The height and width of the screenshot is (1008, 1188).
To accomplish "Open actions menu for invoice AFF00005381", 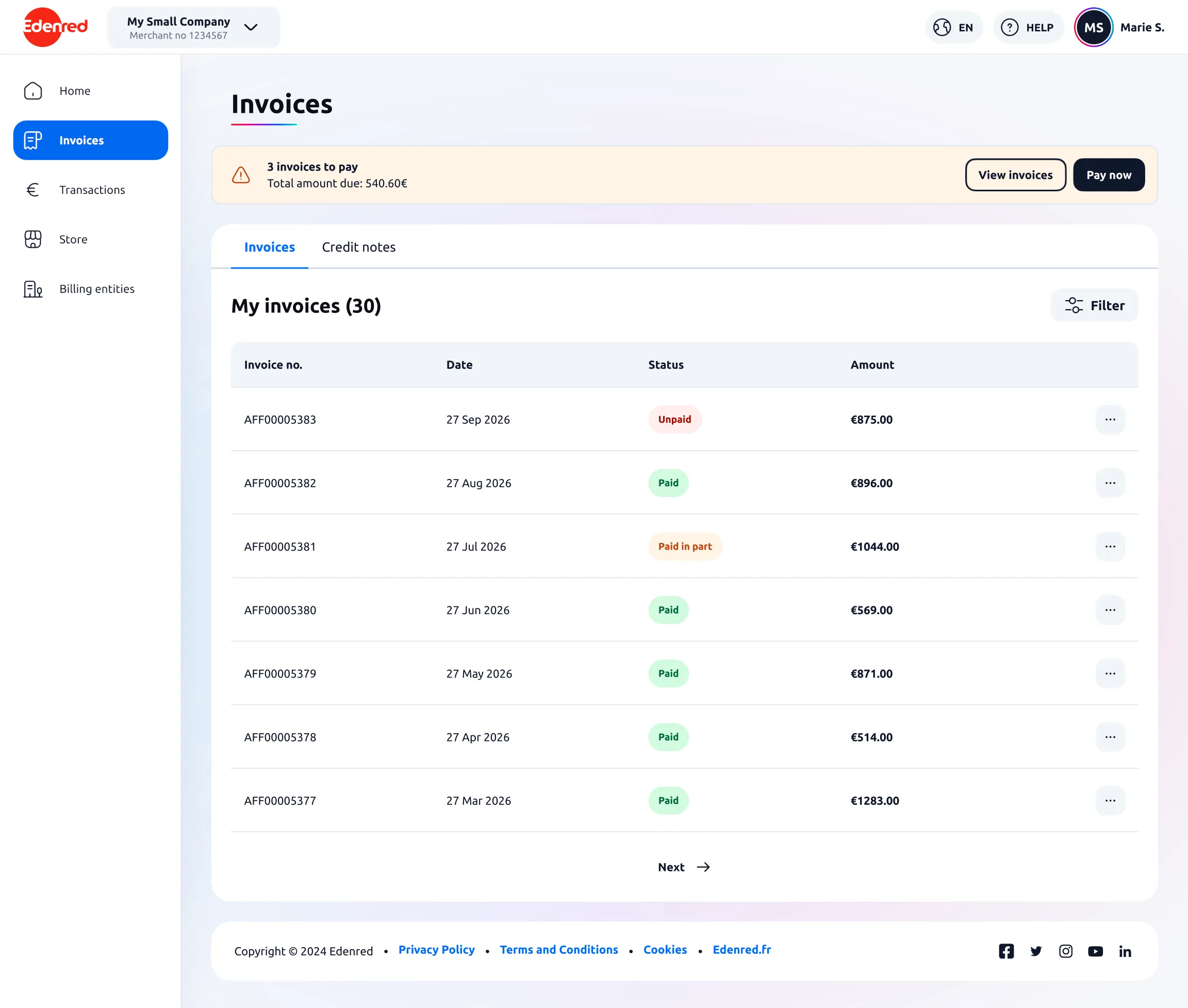I will click(1110, 547).
